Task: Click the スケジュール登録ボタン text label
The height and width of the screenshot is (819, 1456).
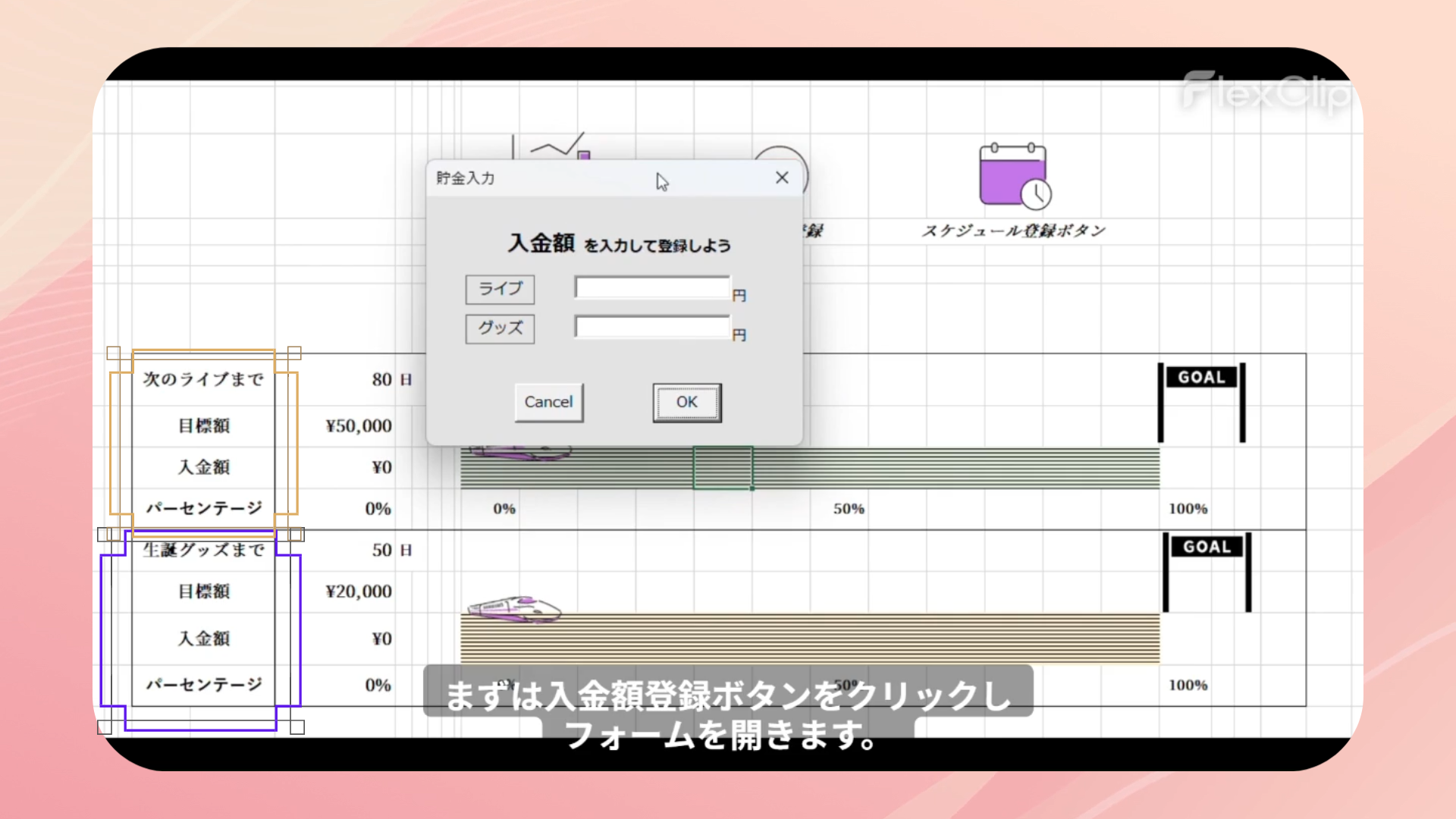Action: [x=1013, y=231]
